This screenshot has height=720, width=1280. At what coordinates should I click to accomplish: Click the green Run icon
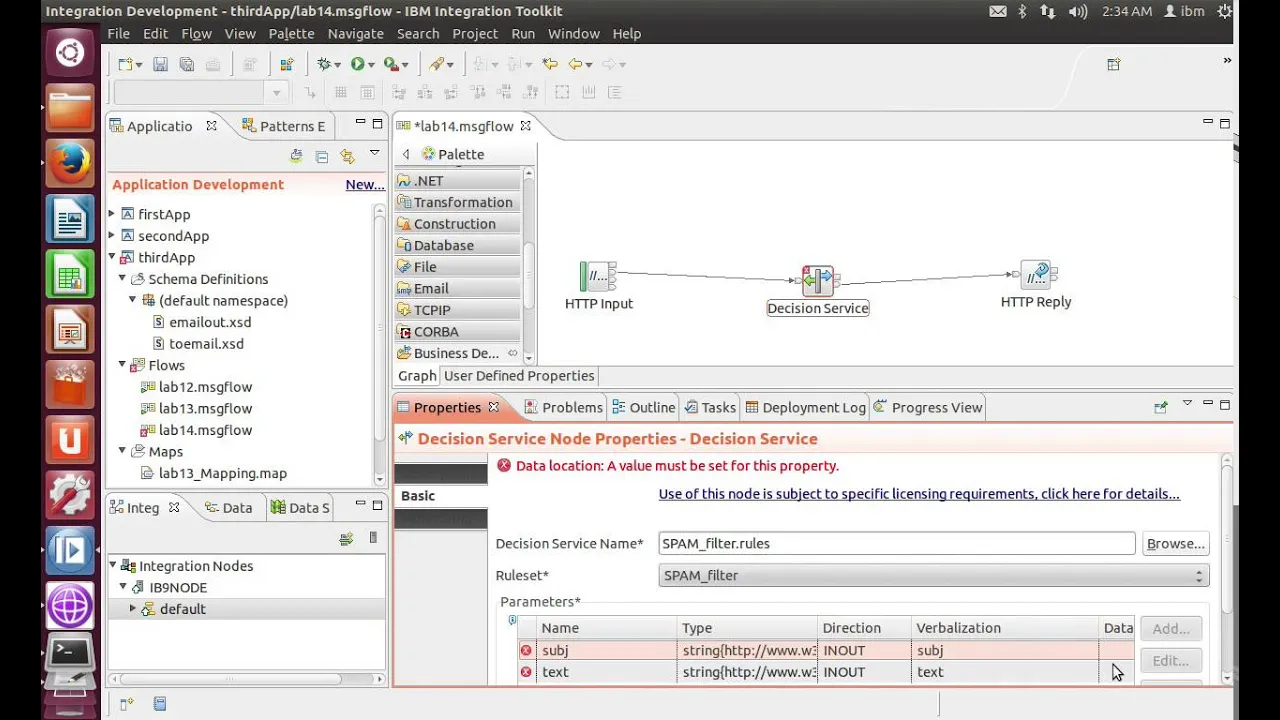[357, 64]
